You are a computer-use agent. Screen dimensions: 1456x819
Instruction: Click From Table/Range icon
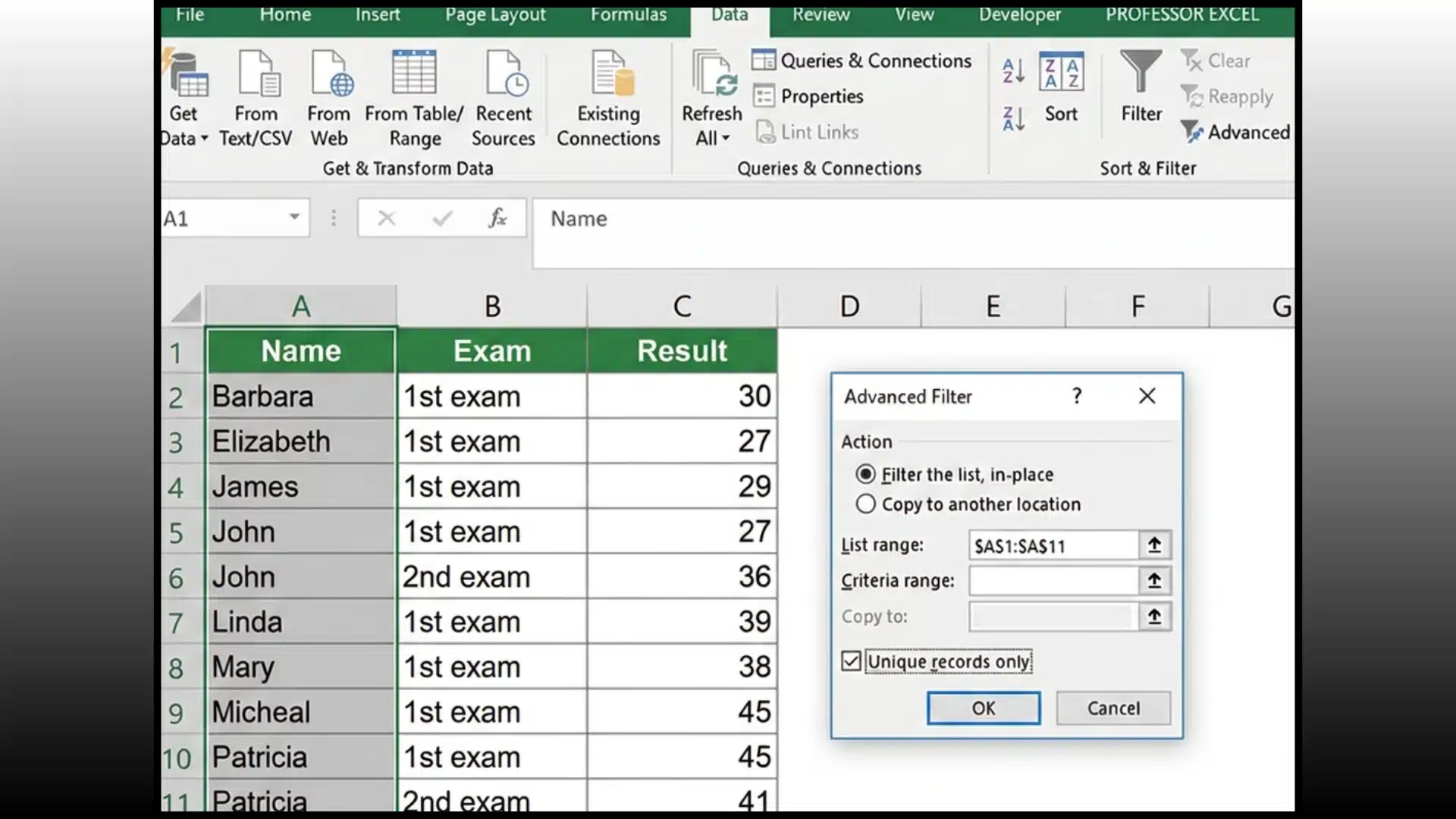(414, 74)
